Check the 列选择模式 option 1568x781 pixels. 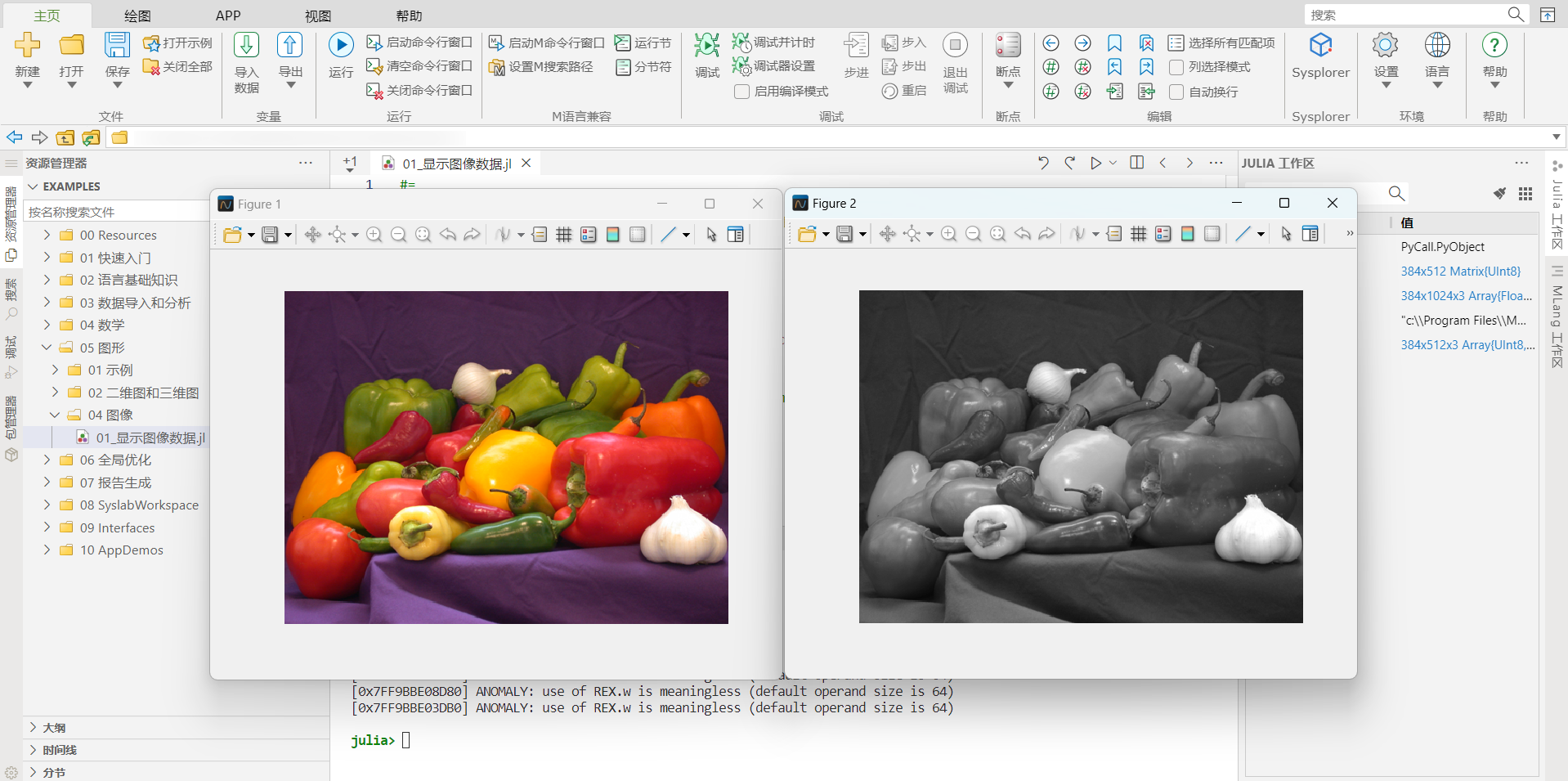1176,67
